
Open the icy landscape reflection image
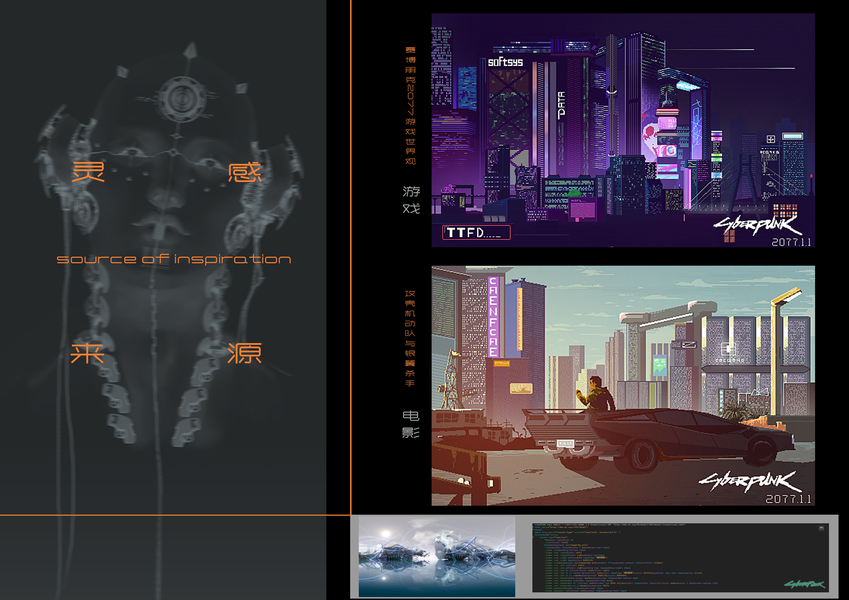point(437,557)
